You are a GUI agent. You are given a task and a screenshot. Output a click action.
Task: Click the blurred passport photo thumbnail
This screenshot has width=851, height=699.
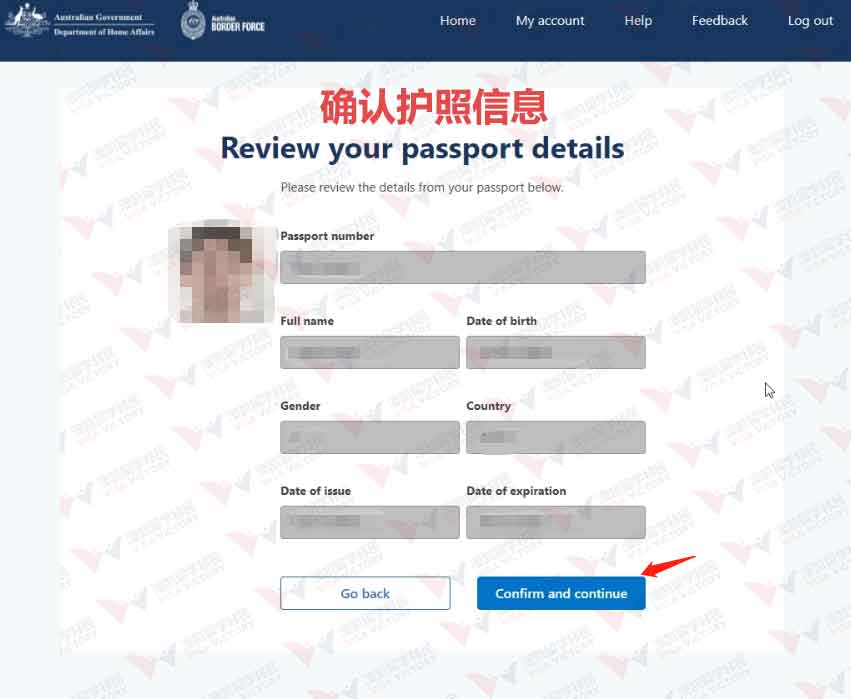221,271
